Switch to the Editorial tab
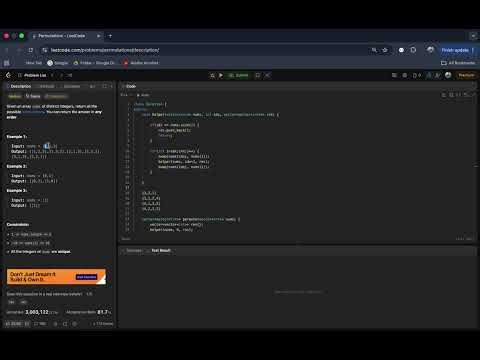 pos(46,86)
